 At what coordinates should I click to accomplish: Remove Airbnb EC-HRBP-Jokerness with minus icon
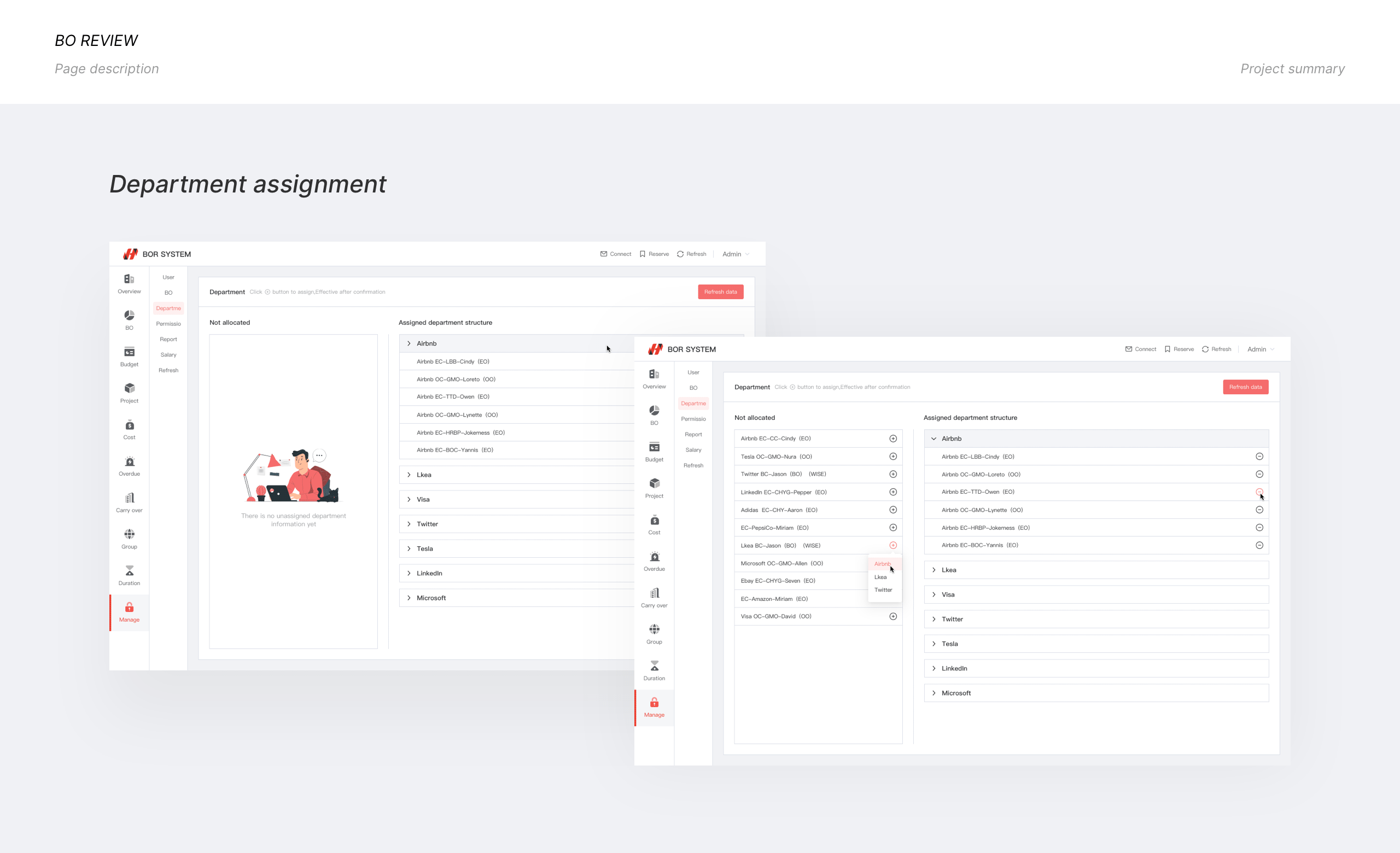point(1259,528)
